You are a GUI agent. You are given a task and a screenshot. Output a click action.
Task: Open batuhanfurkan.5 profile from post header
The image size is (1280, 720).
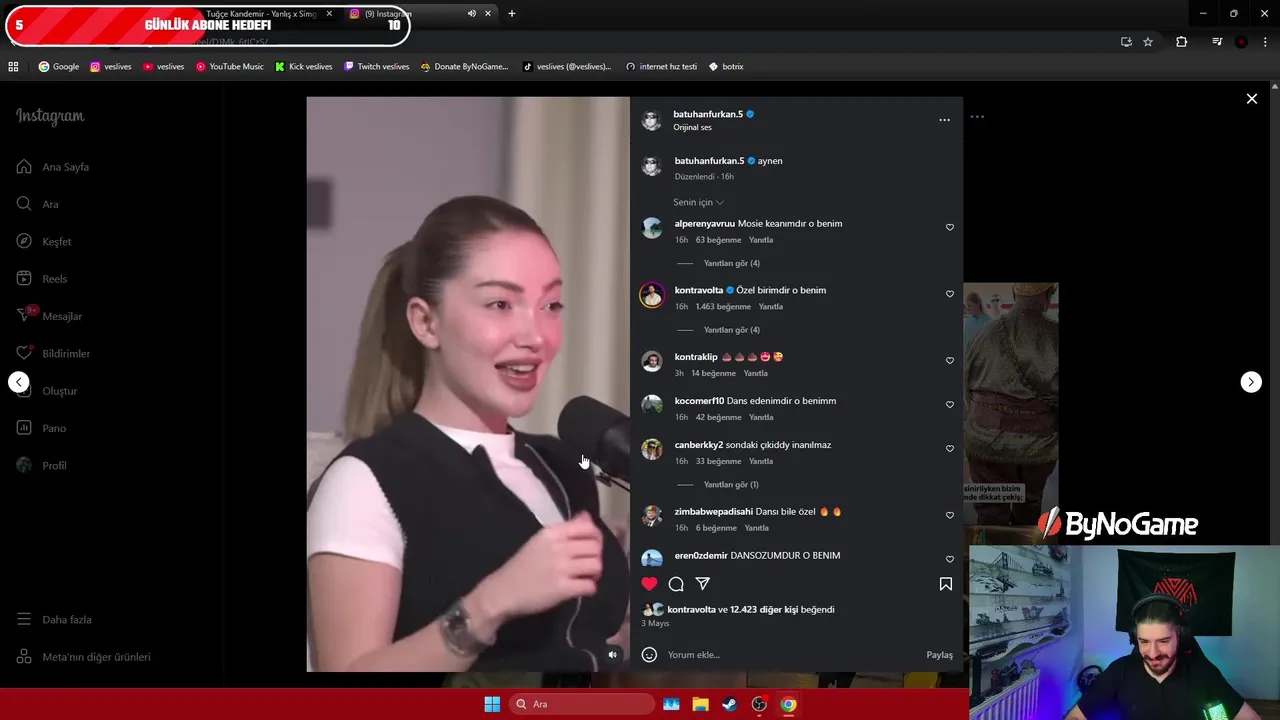tap(708, 114)
